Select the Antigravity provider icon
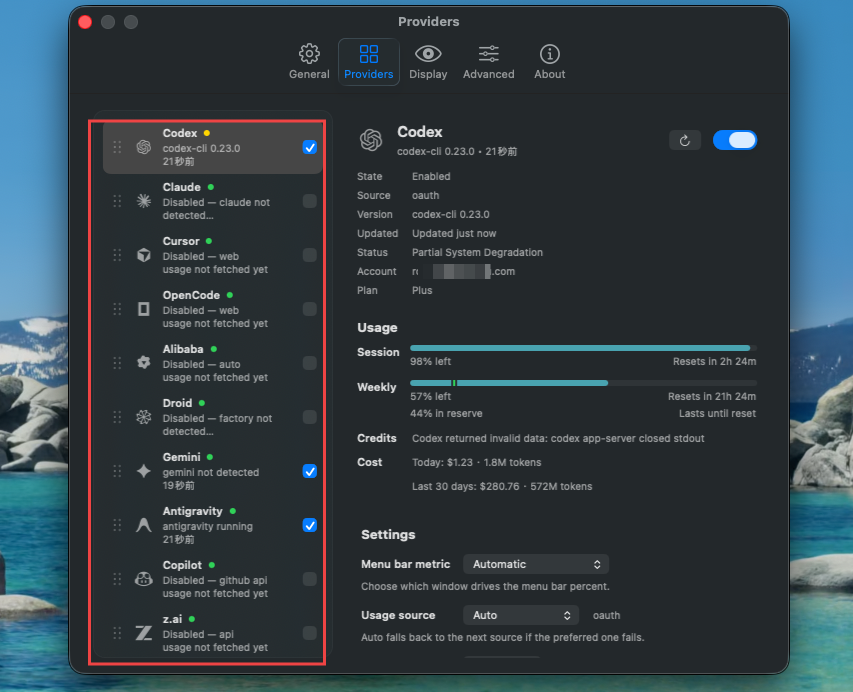The image size is (853, 692). click(x=144, y=525)
